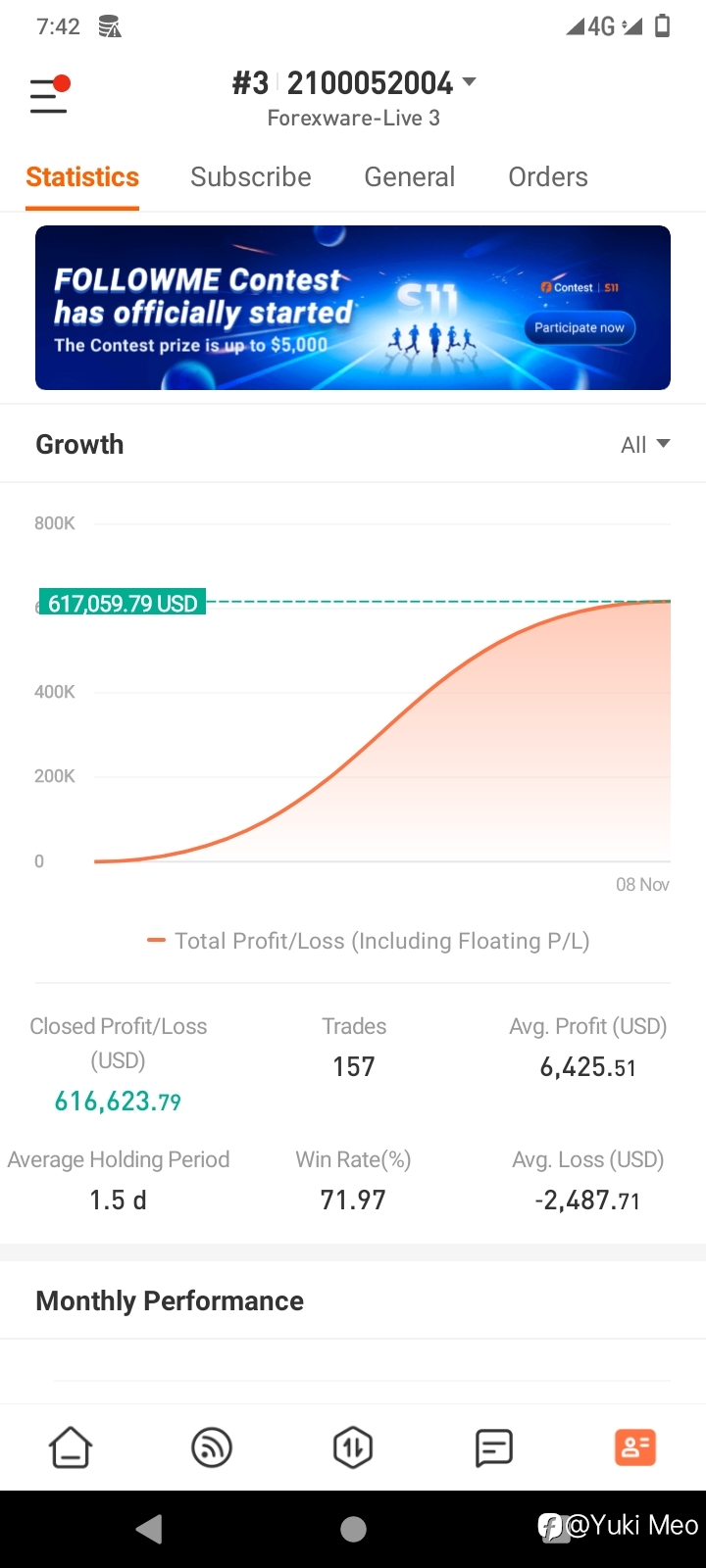
Task: Open the messages chat icon
Action: 493,1447
